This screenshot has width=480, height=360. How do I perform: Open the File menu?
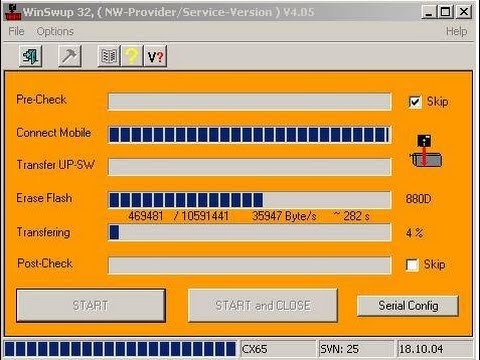tap(16, 31)
